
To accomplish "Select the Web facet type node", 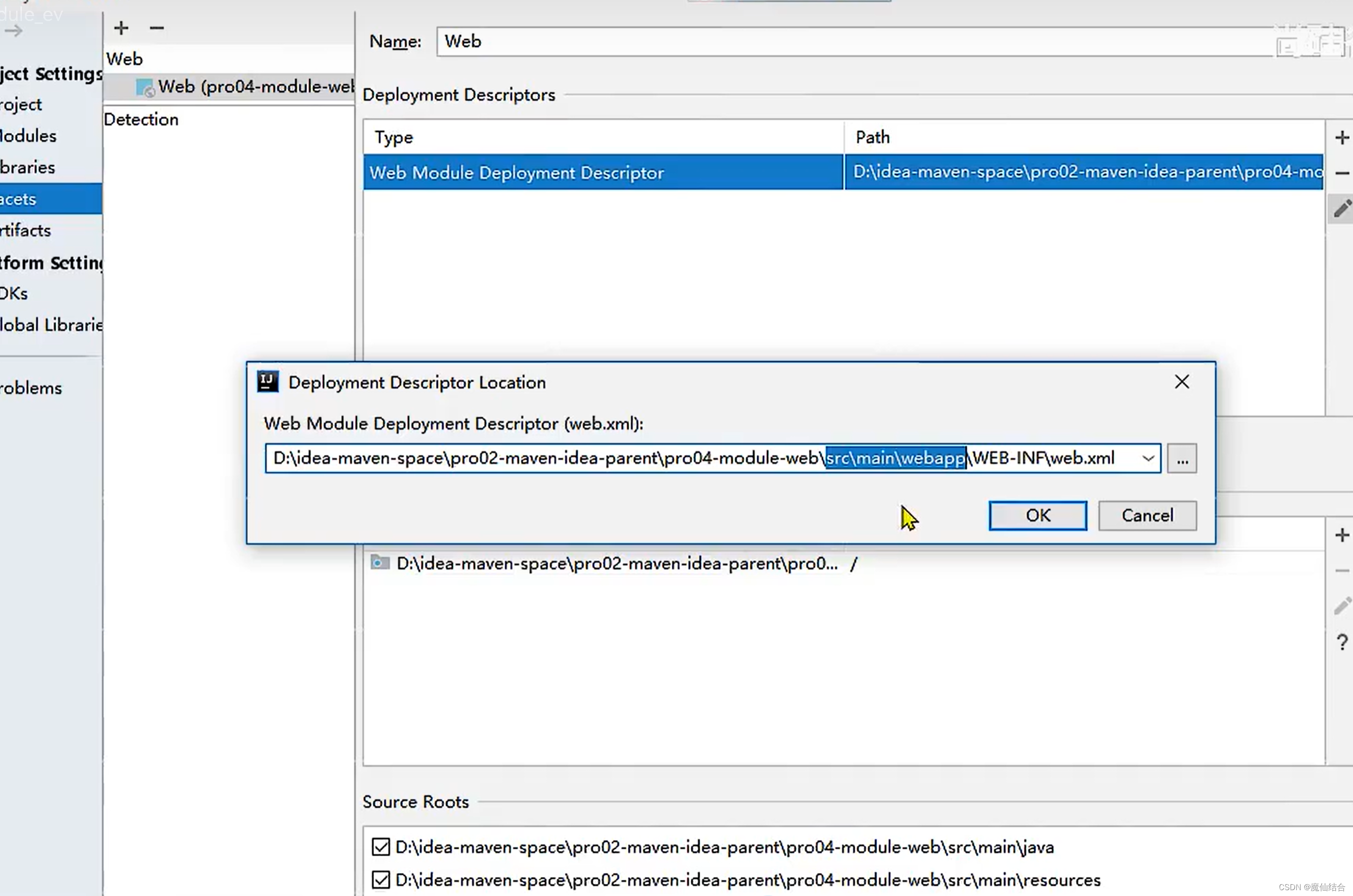I will pos(124,59).
